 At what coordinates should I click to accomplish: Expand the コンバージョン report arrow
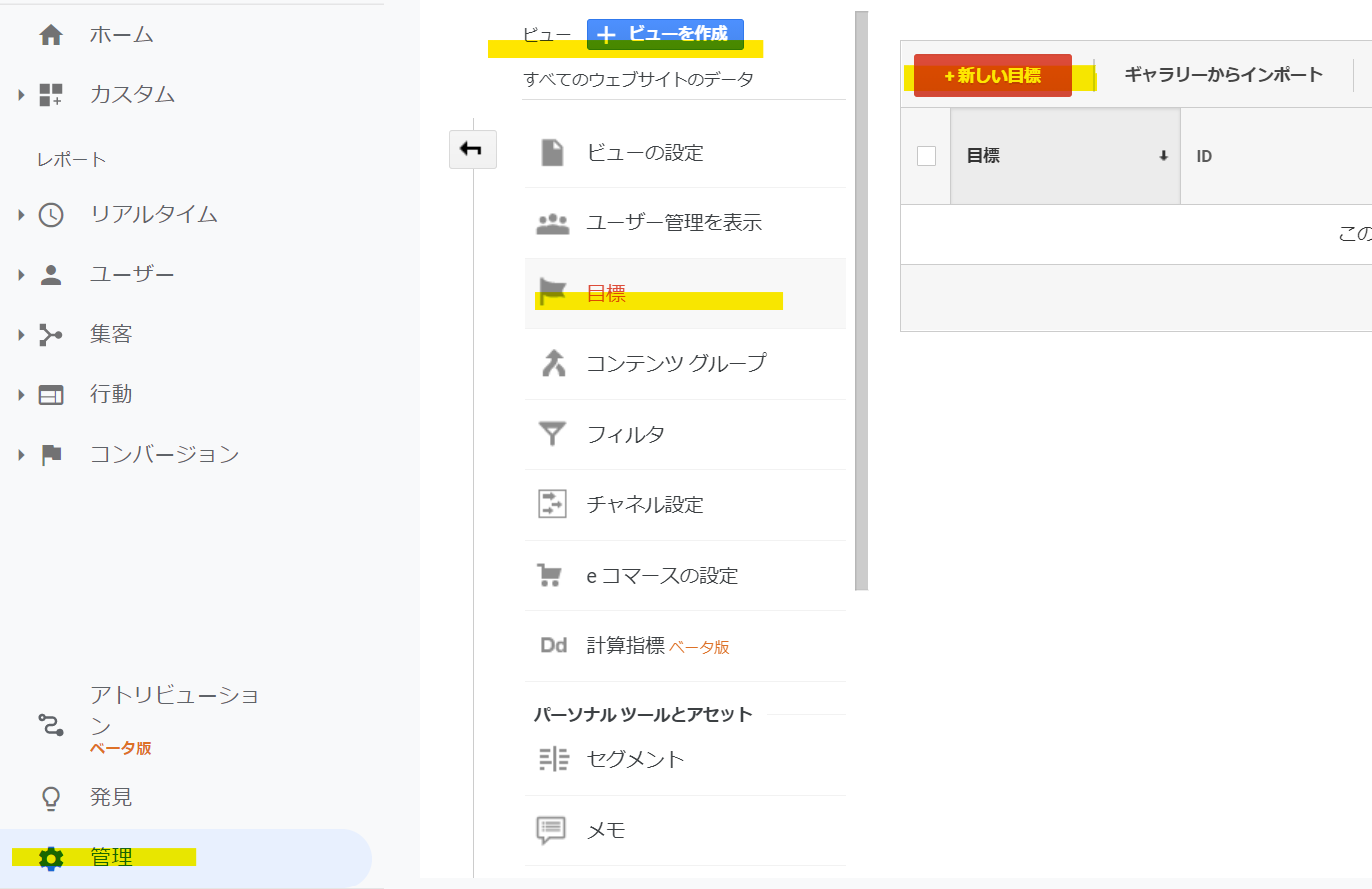pos(21,455)
